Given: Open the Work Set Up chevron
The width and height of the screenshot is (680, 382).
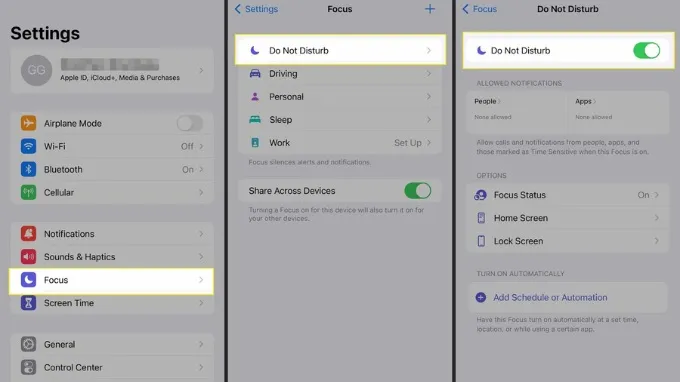Looking at the screenshot, I should tap(428, 142).
